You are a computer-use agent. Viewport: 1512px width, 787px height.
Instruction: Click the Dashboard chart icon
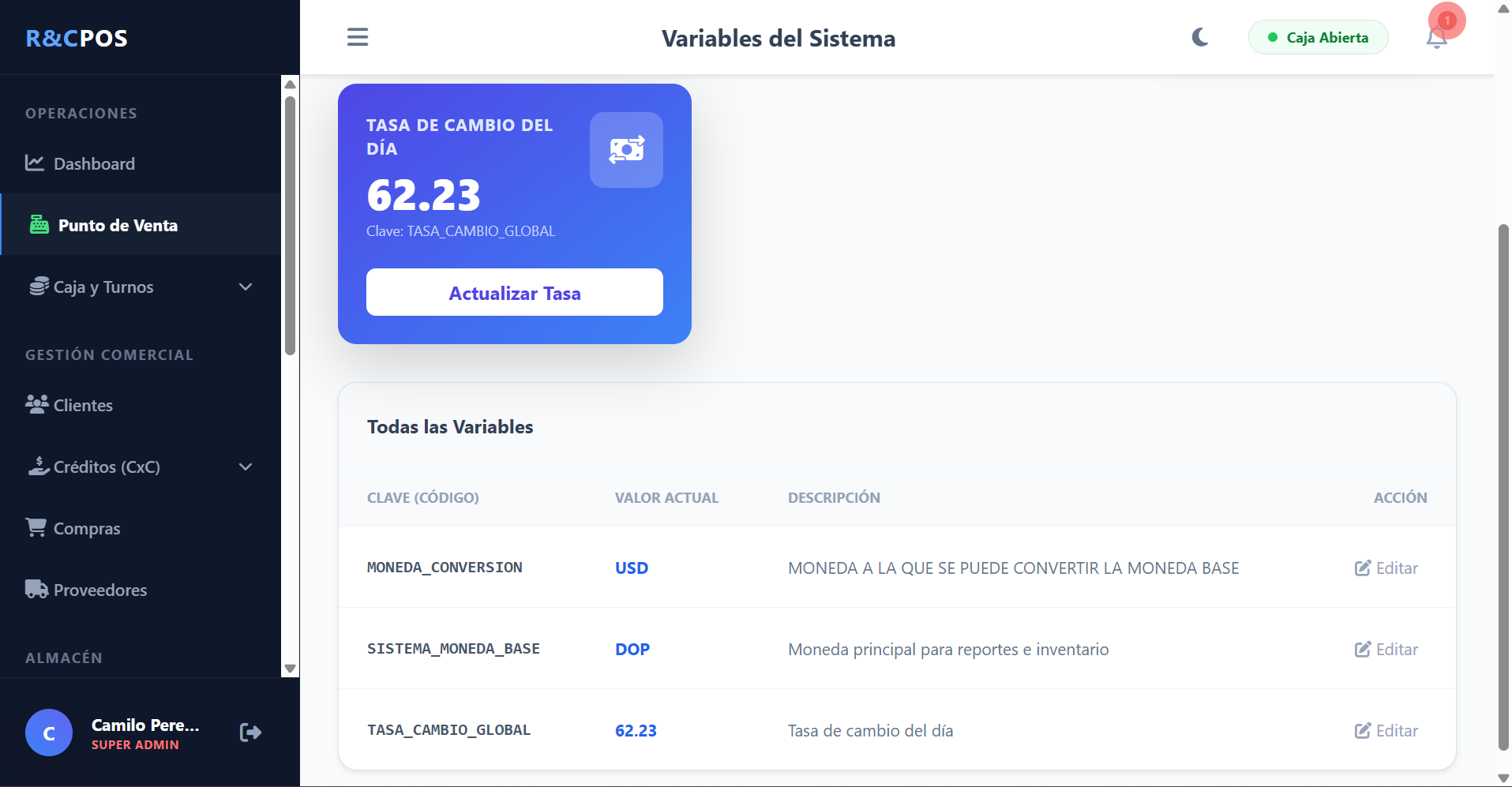(35, 163)
